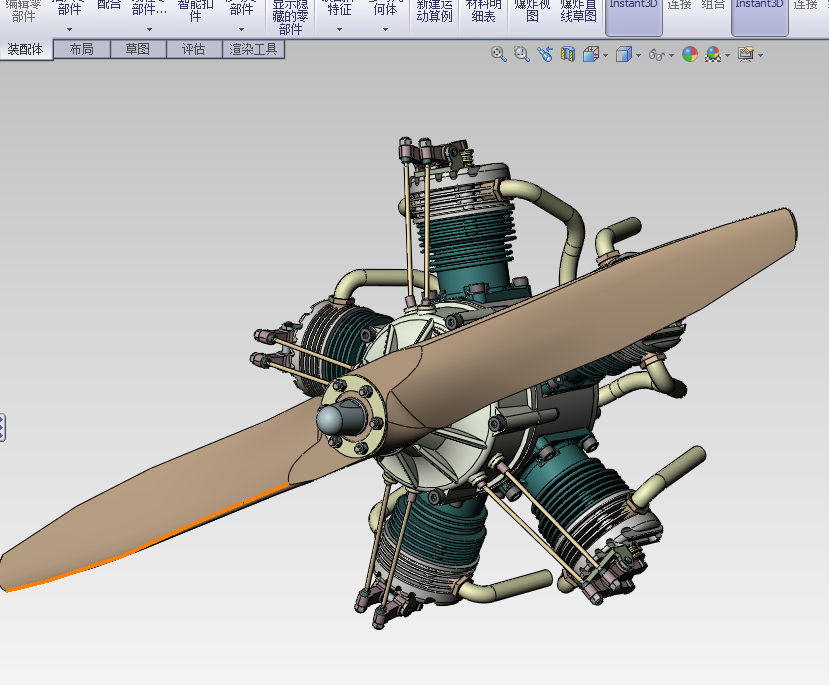Click 配合 mate ribbon button
Image resolution: width=829 pixels, height=685 pixels.
pos(109,5)
